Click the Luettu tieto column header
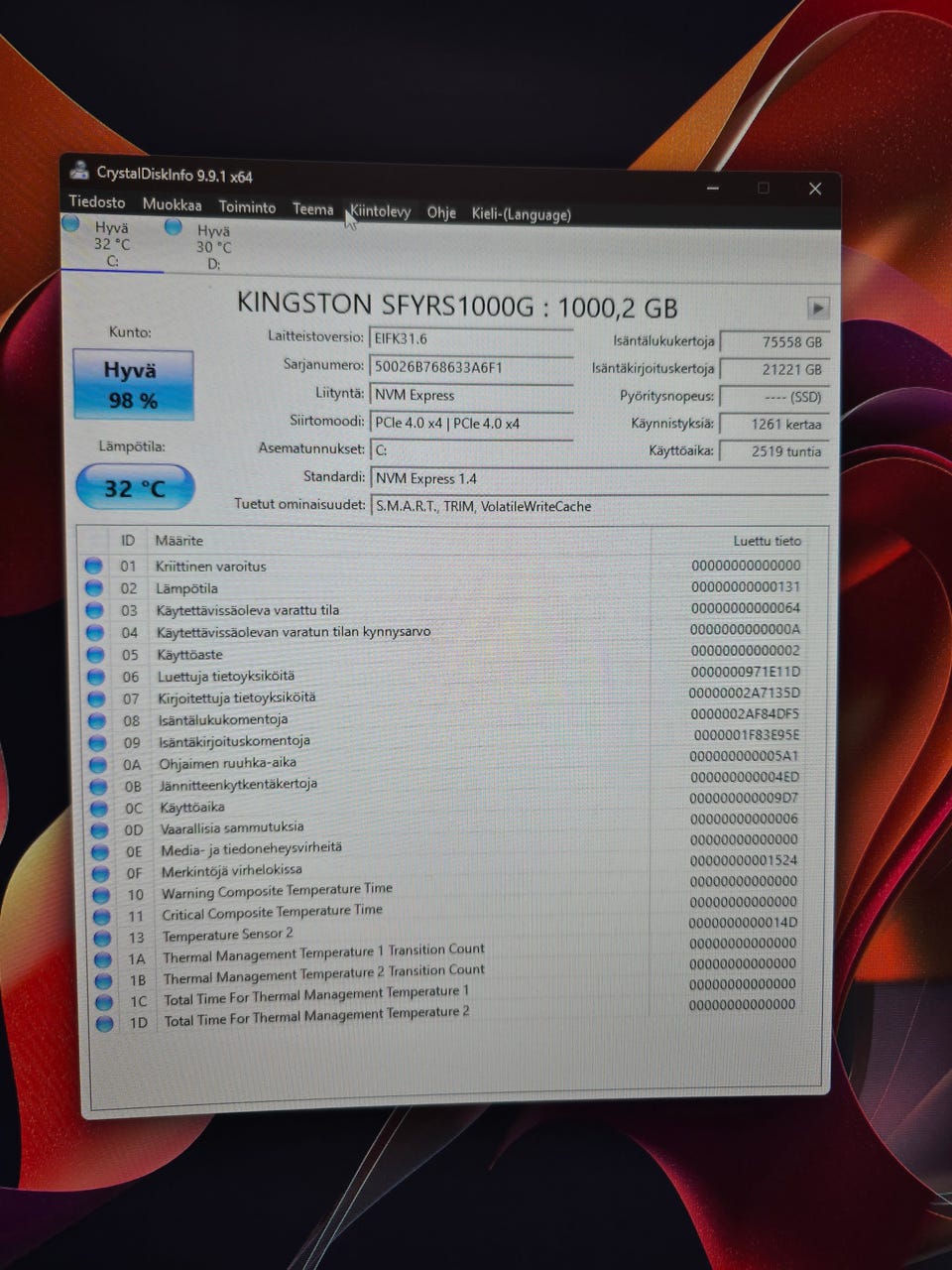The height and width of the screenshot is (1270, 952). pos(767,541)
